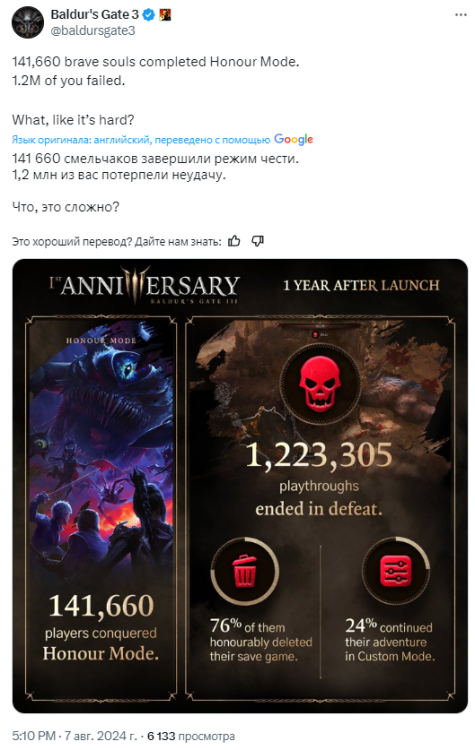Screen dimensions: 475x750
Task: Open the Baldur's Gate 3 profile avatar
Action: pos(28,22)
